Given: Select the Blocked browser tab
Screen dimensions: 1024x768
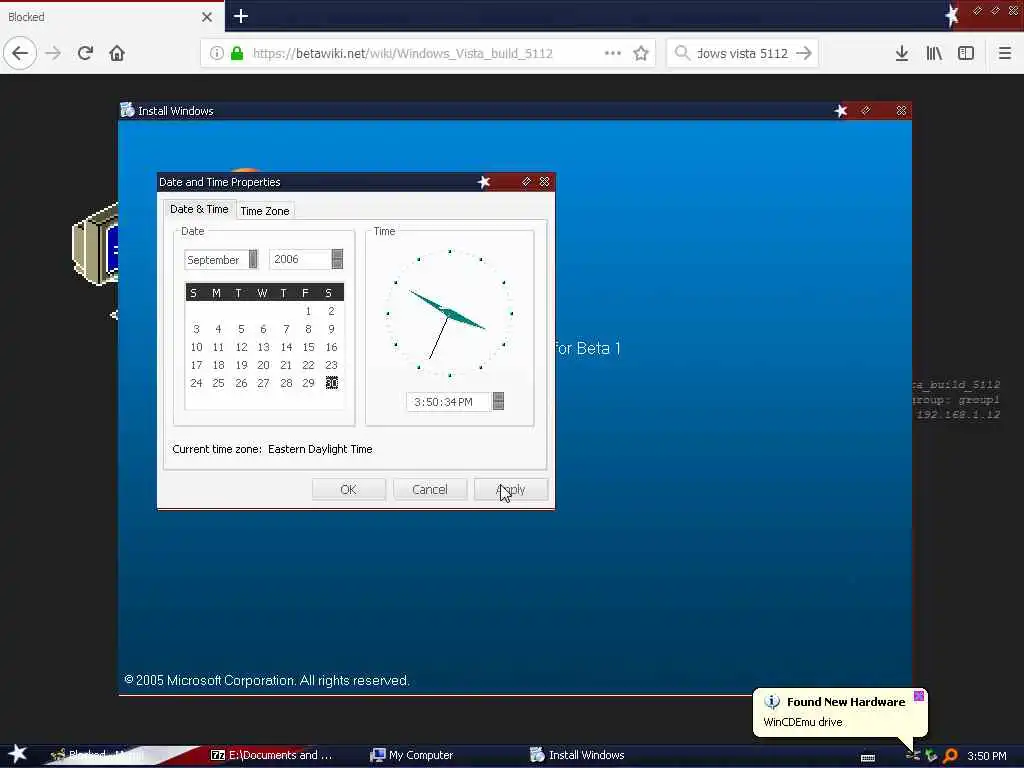Looking at the screenshot, I should 111,17.
